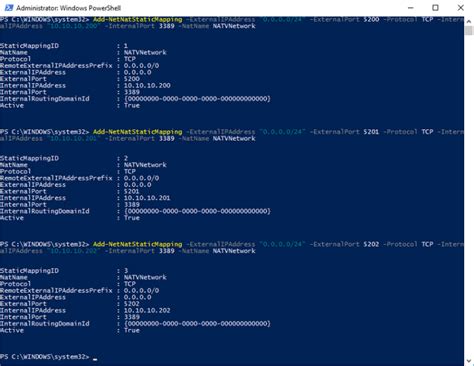Click StaticMappingID value 3

pos(126,270)
